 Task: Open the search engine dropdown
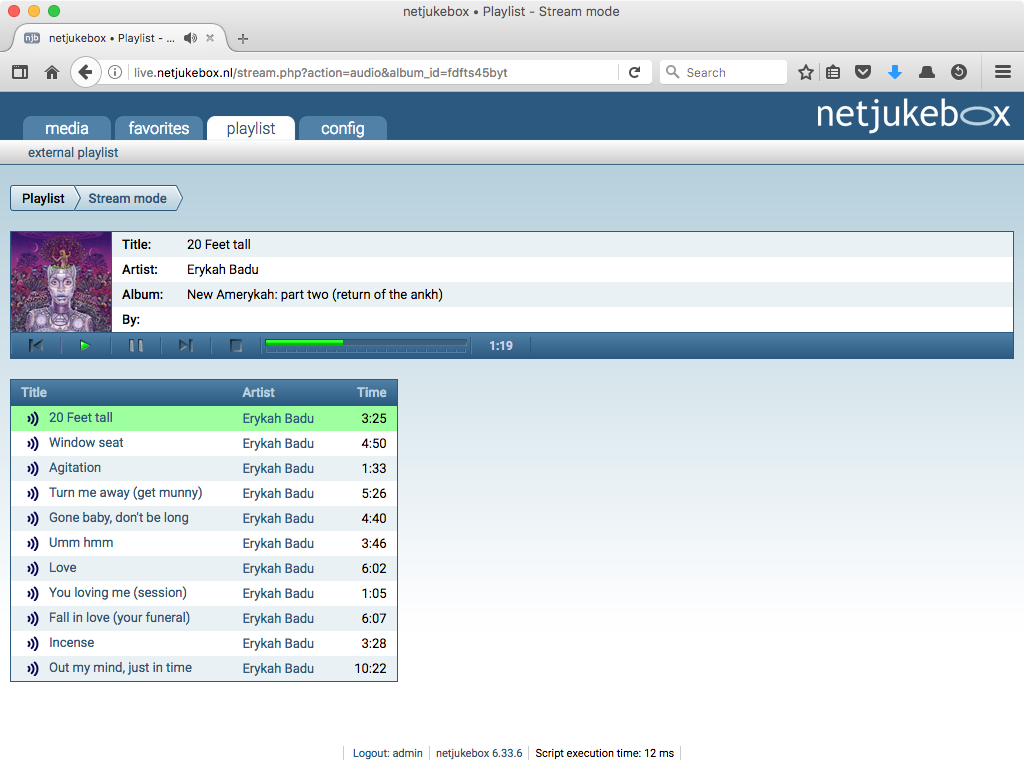tap(672, 71)
